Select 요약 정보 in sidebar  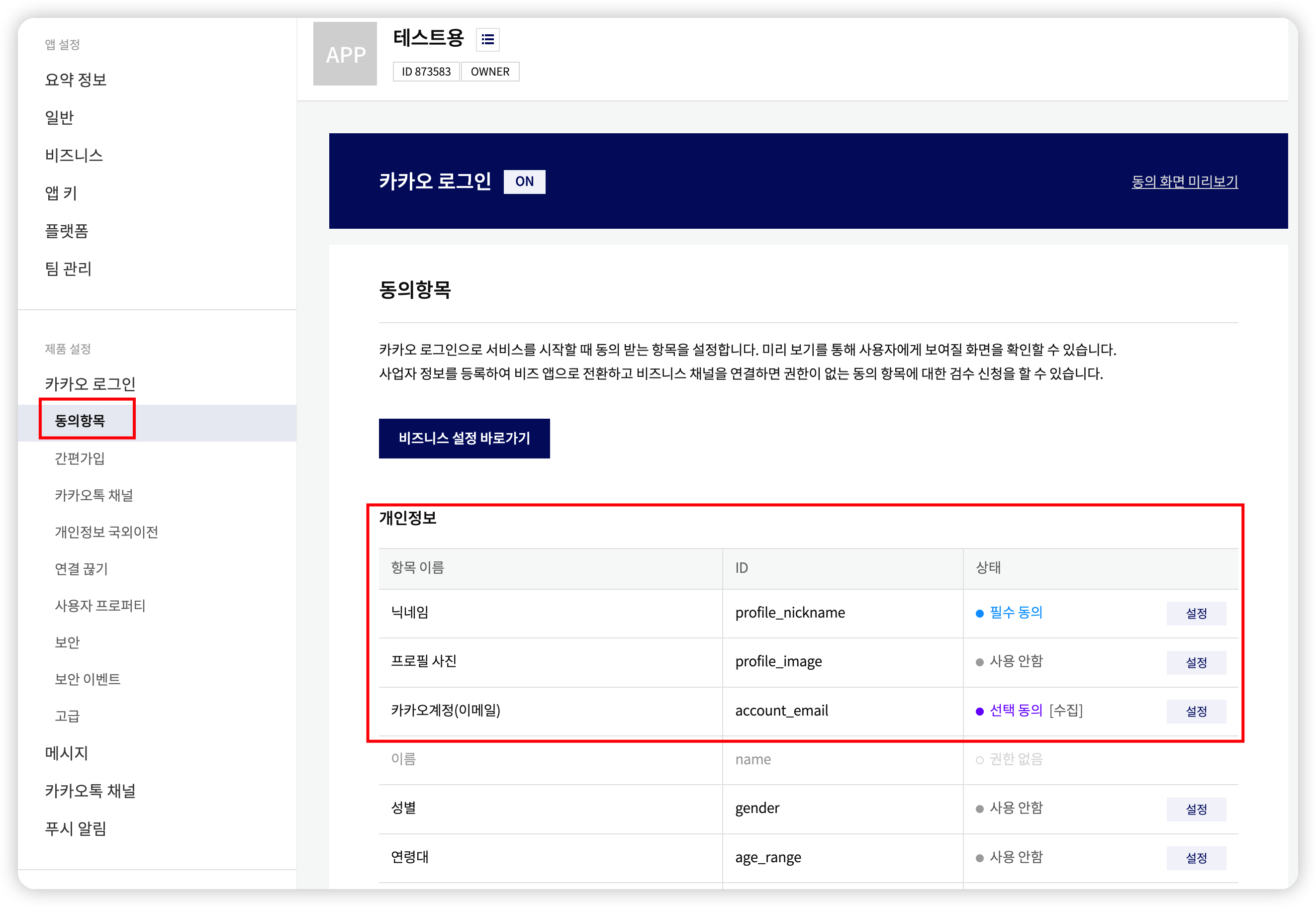(76, 80)
